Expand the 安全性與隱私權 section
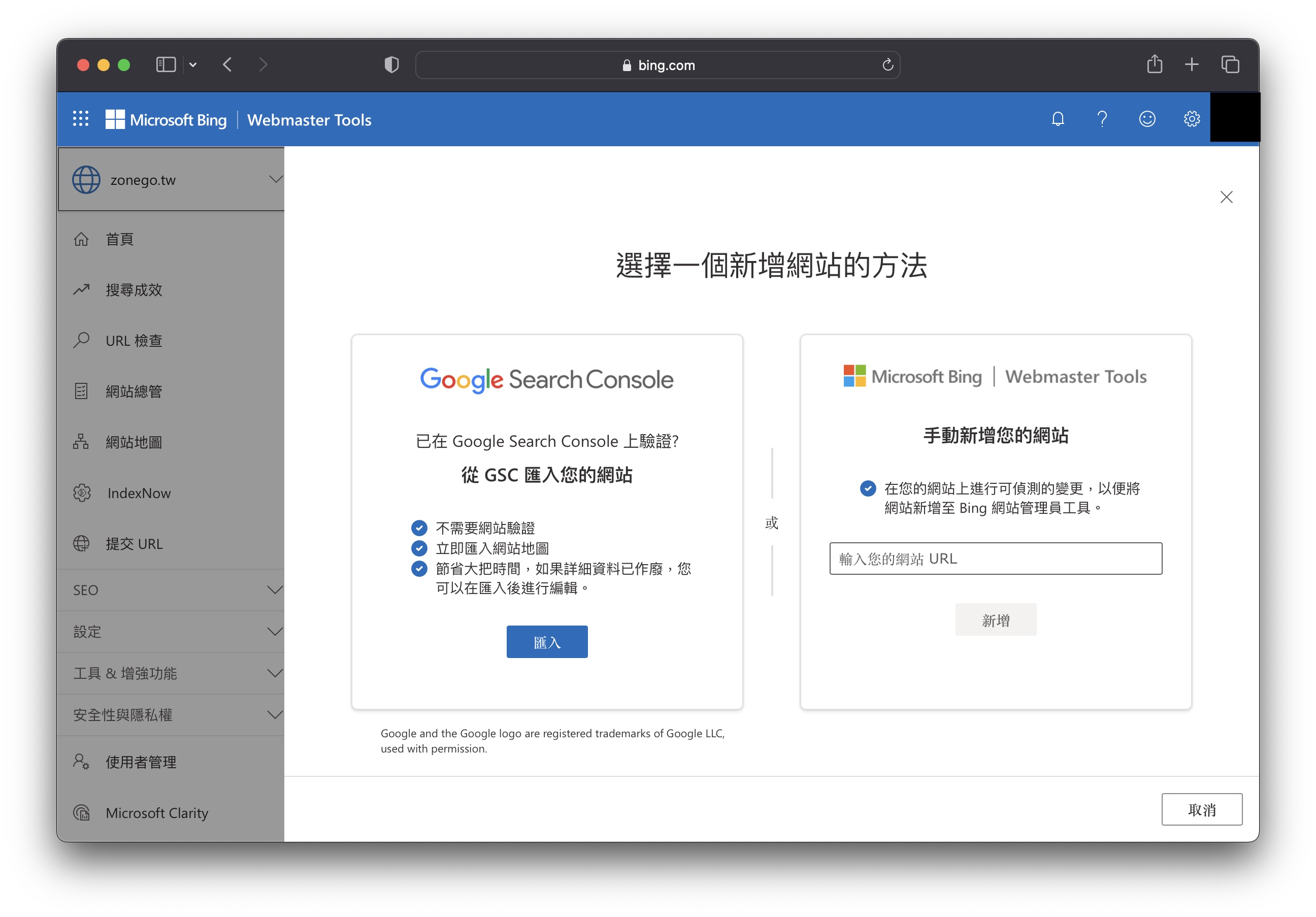The height and width of the screenshot is (917, 1316). pyautogui.click(x=171, y=715)
